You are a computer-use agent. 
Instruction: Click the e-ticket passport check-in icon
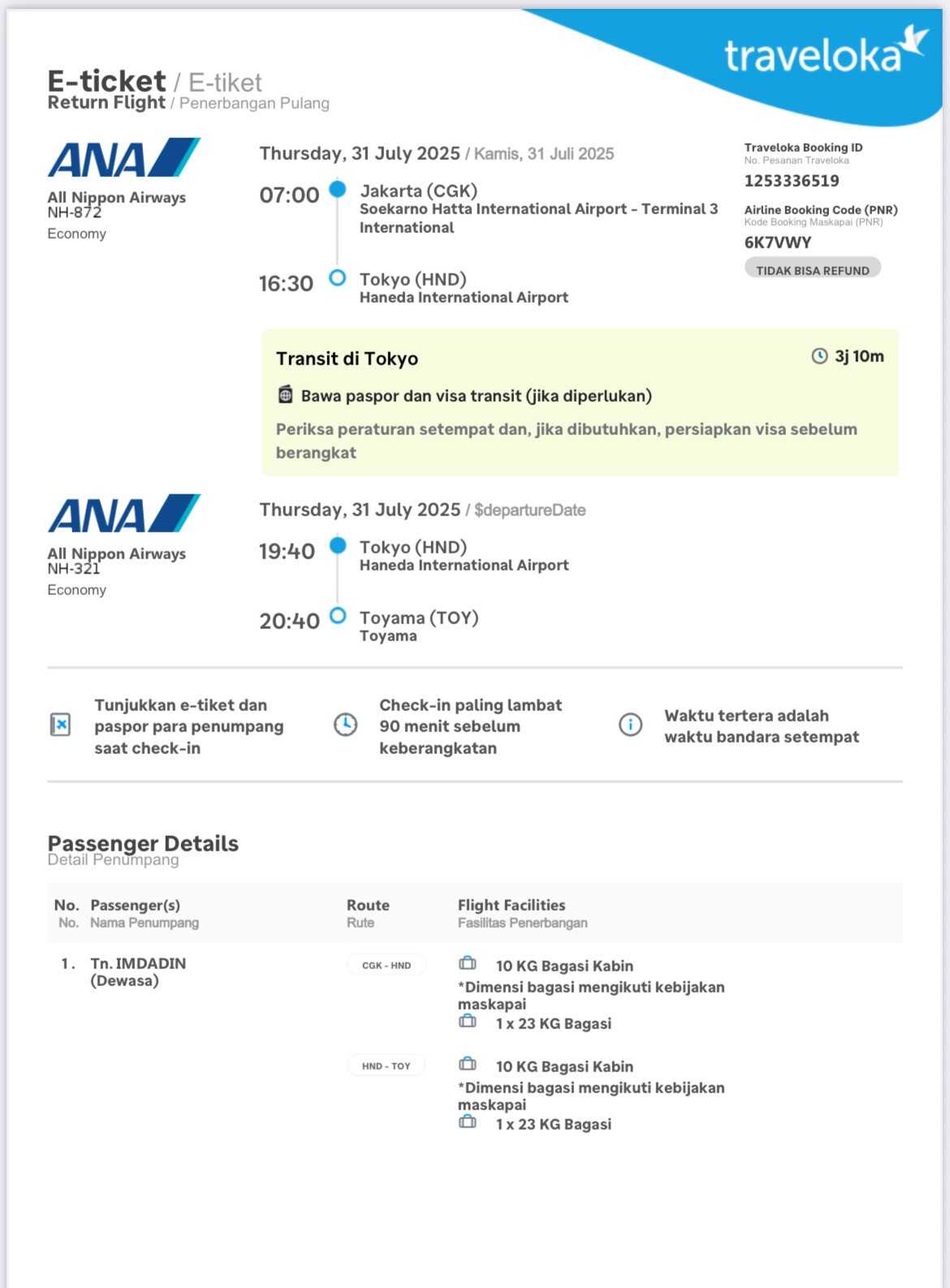tap(60, 725)
